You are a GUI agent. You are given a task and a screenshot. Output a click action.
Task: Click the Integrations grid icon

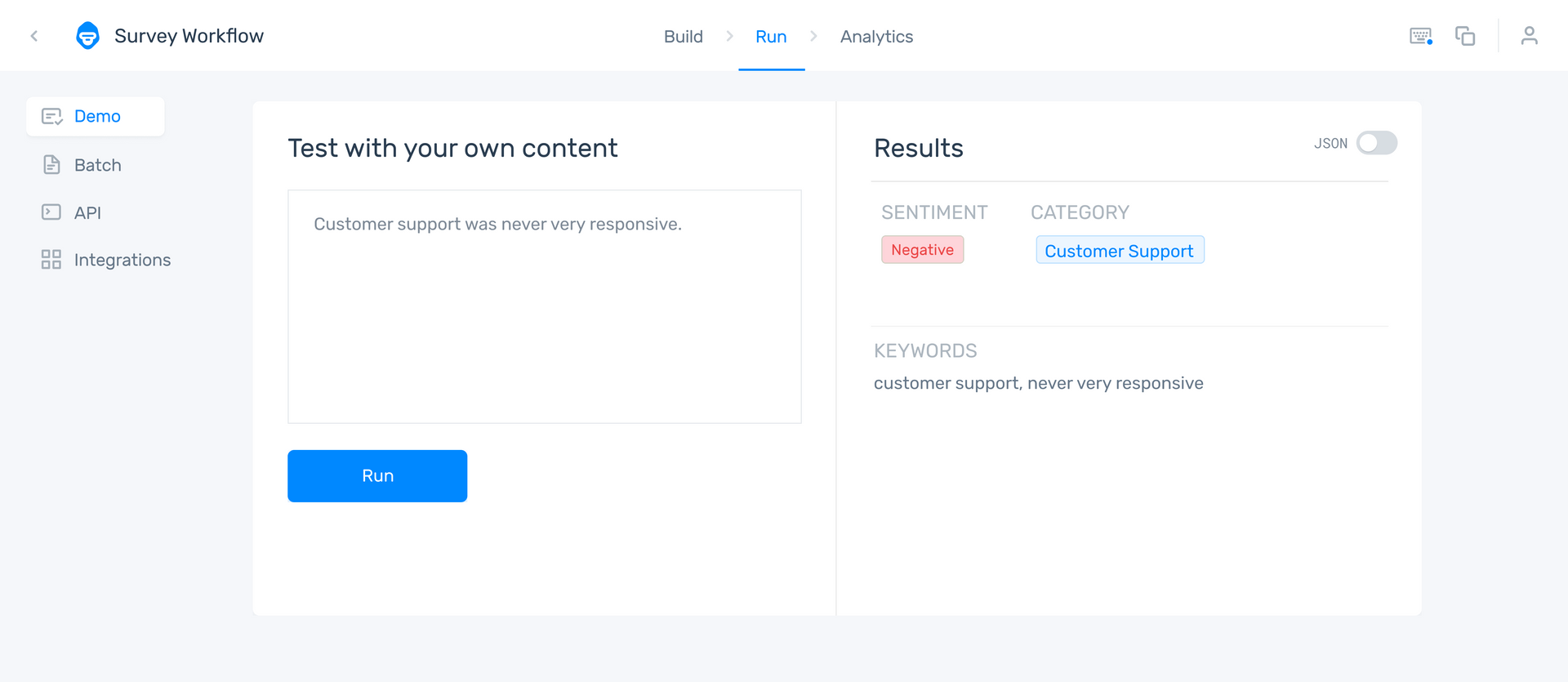tap(51, 260)
